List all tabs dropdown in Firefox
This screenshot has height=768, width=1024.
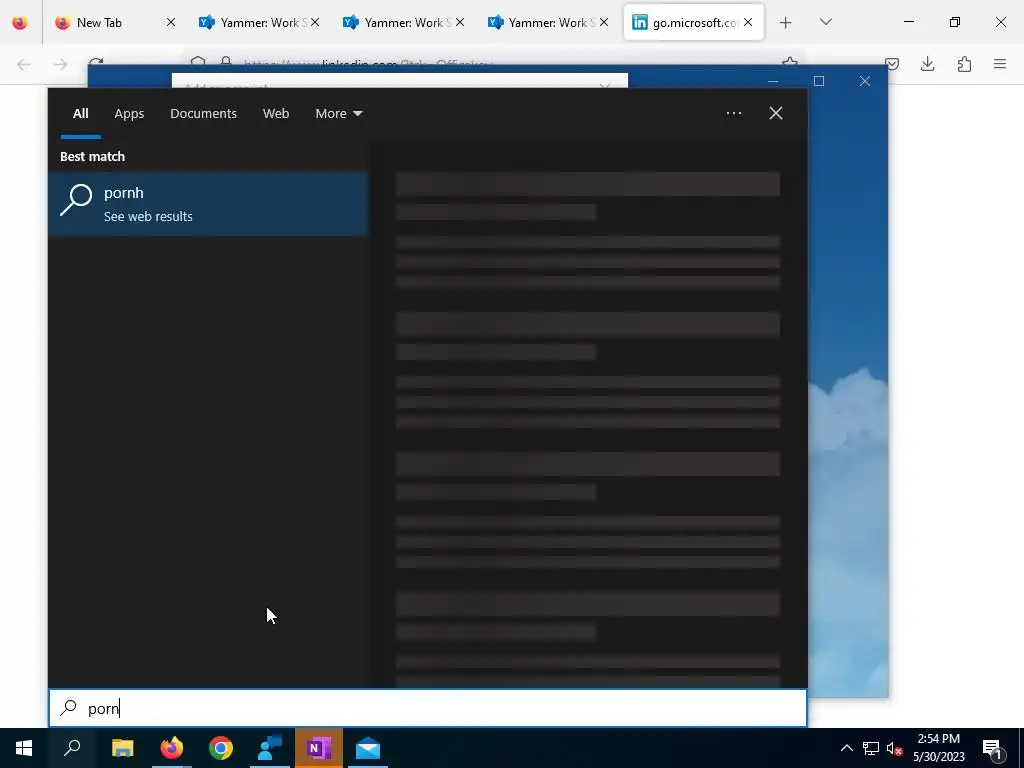[x=825, y=22]
